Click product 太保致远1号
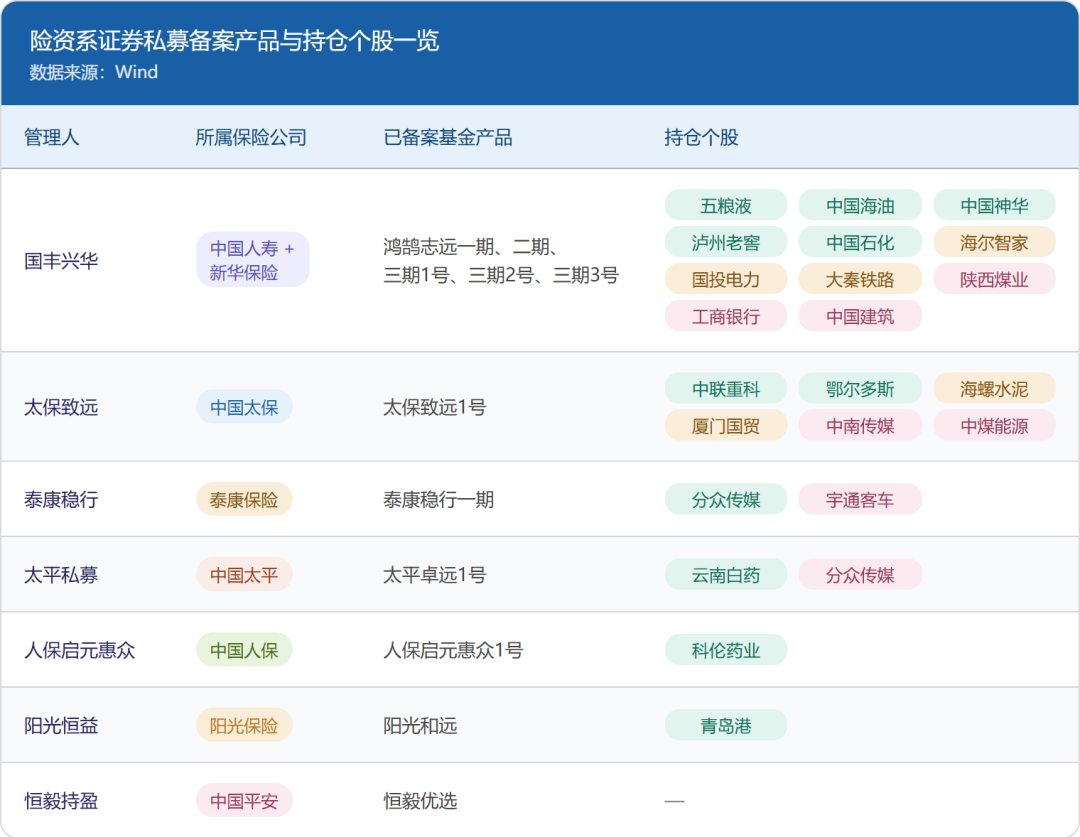Image resolution: width=1080 pixels, height=837 pixels. (x=435, y=407)
